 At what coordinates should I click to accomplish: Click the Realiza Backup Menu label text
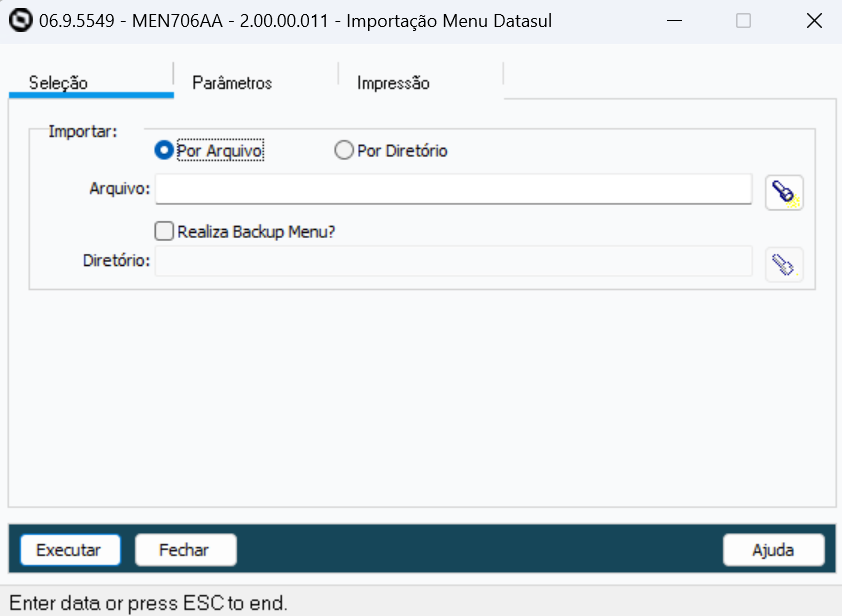click(x=255, y=230)
